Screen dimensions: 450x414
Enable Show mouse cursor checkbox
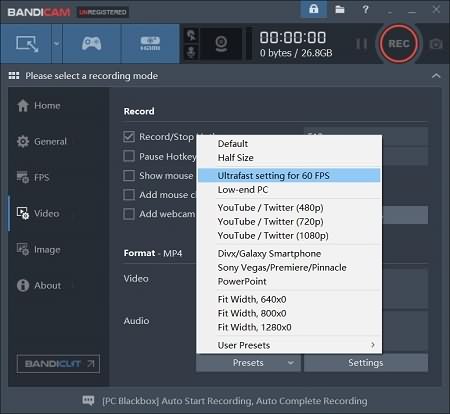pos(129,175)
